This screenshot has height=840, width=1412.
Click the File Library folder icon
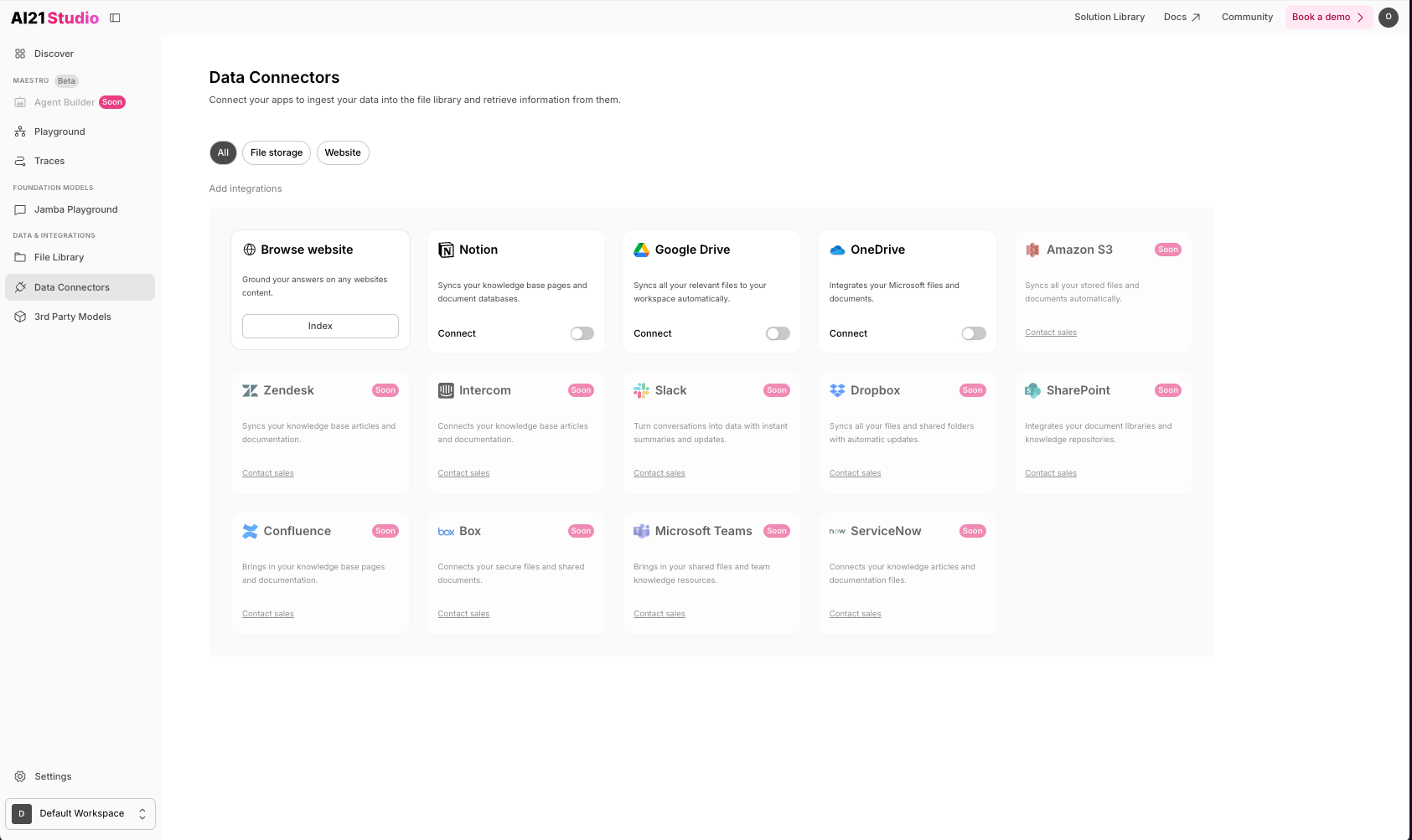(x=20, y=257)
